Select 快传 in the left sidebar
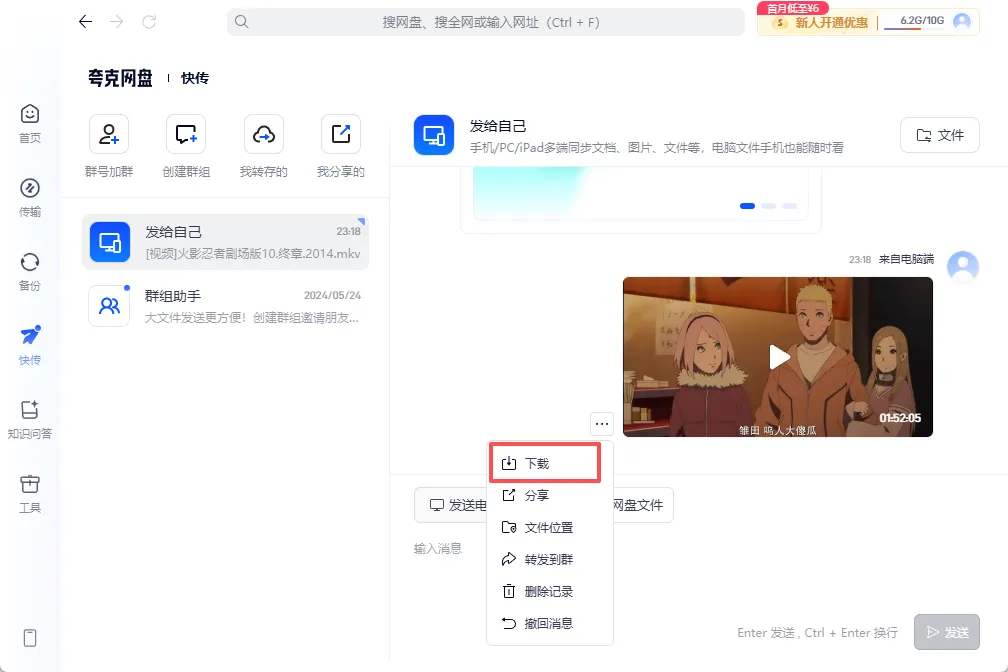The image size is (1008, 672). tap(30, 345)
